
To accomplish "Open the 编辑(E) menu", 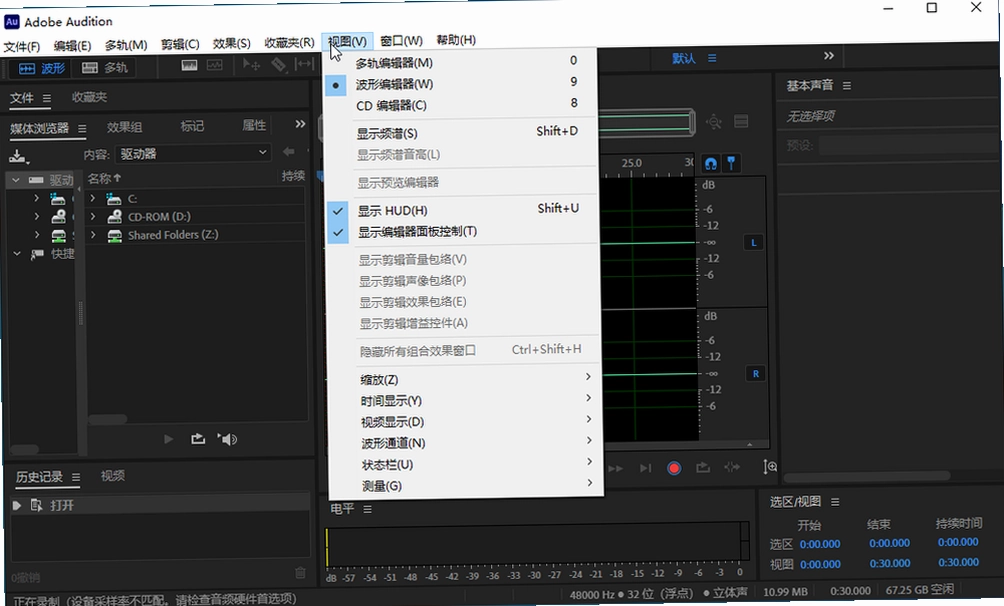I will [x=72, y=45].
